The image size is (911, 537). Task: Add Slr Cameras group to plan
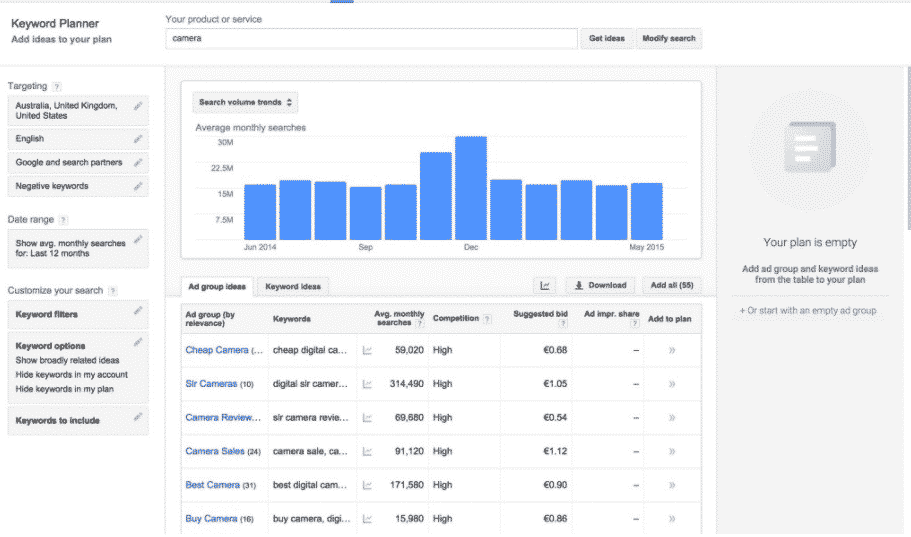(x=672, y=384)
